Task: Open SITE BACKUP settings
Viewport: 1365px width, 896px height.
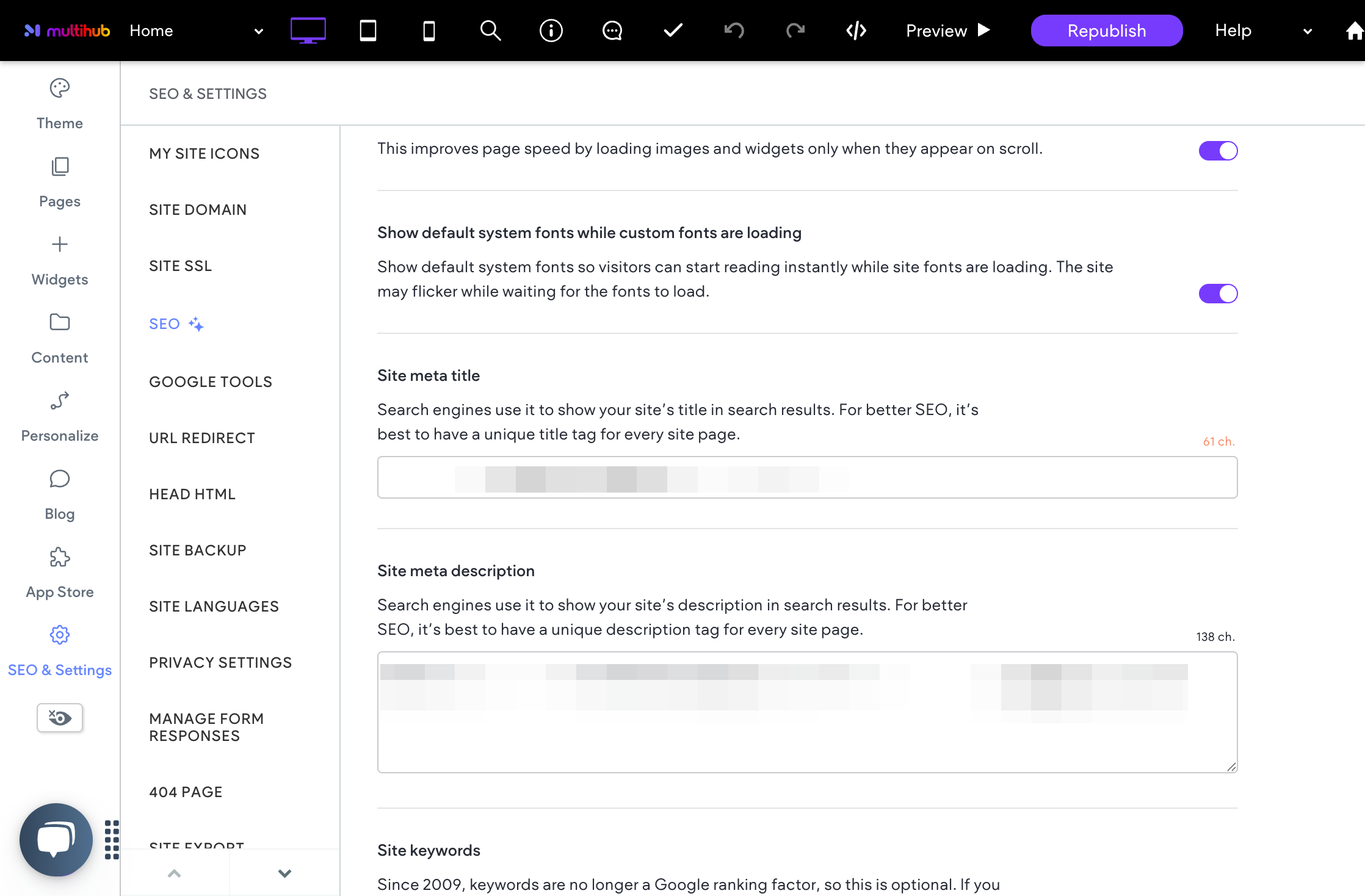Action: (198, 551)
